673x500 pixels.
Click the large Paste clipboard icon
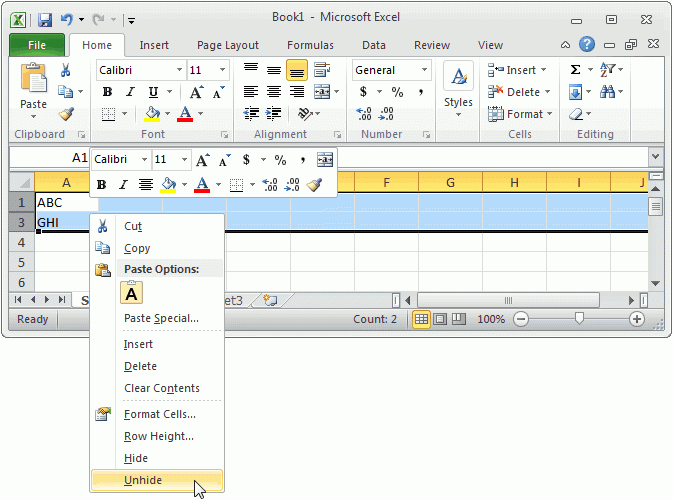(x=33, y=85)
